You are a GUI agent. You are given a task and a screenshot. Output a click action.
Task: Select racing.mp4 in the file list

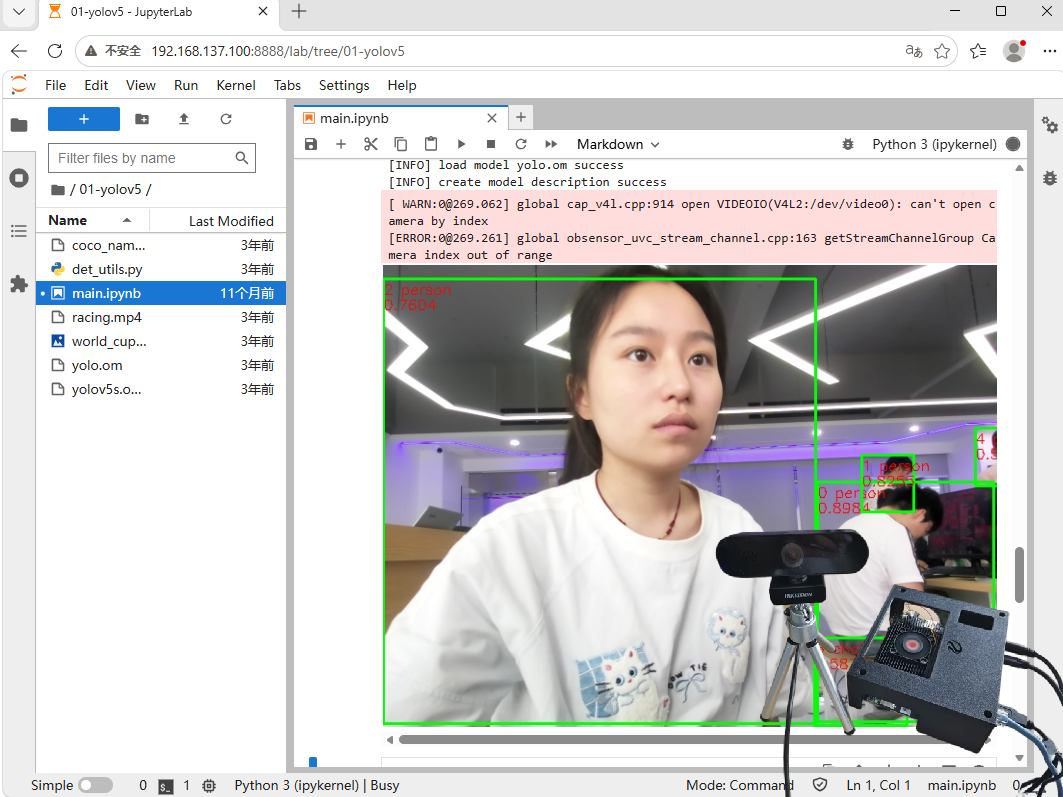161,317
